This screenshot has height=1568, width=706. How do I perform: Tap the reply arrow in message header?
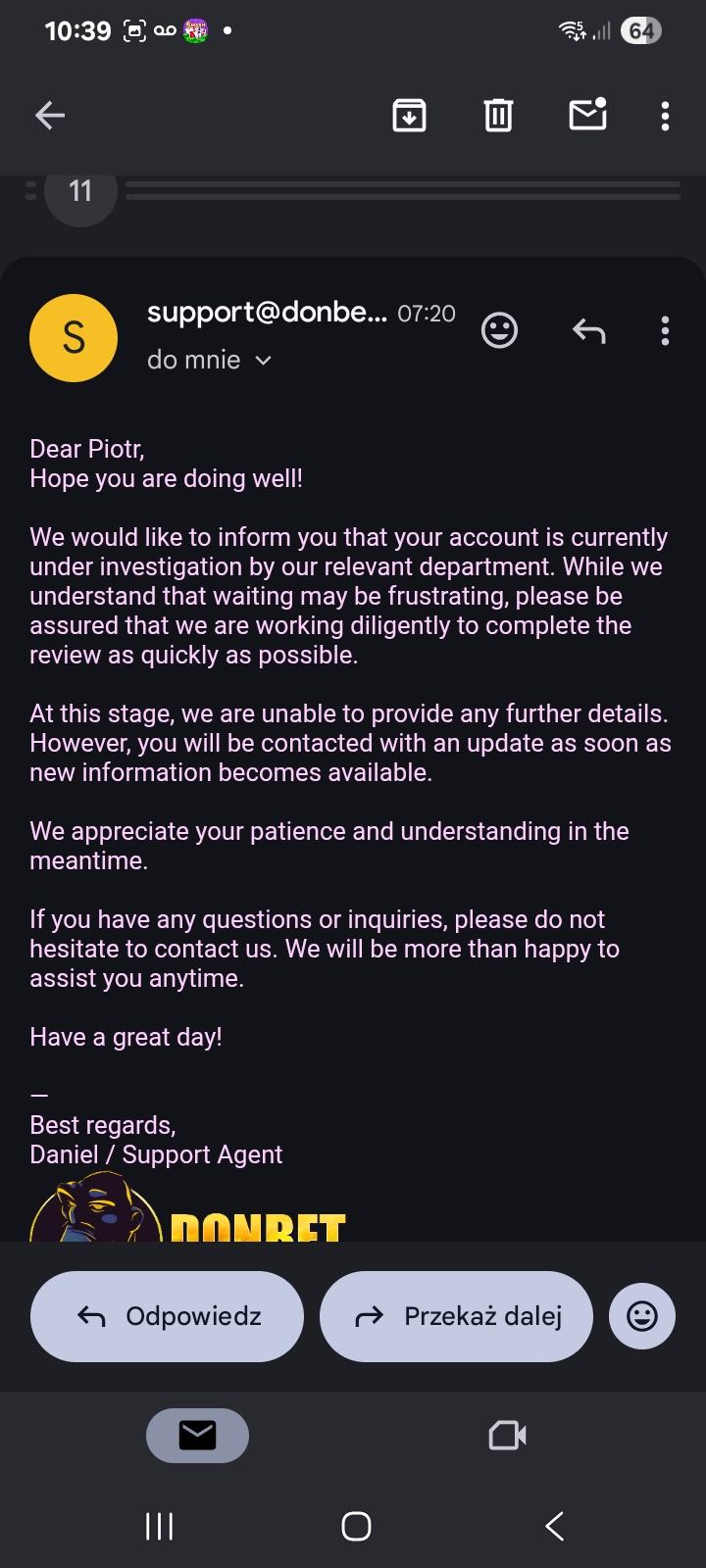(x=588, y=331)
